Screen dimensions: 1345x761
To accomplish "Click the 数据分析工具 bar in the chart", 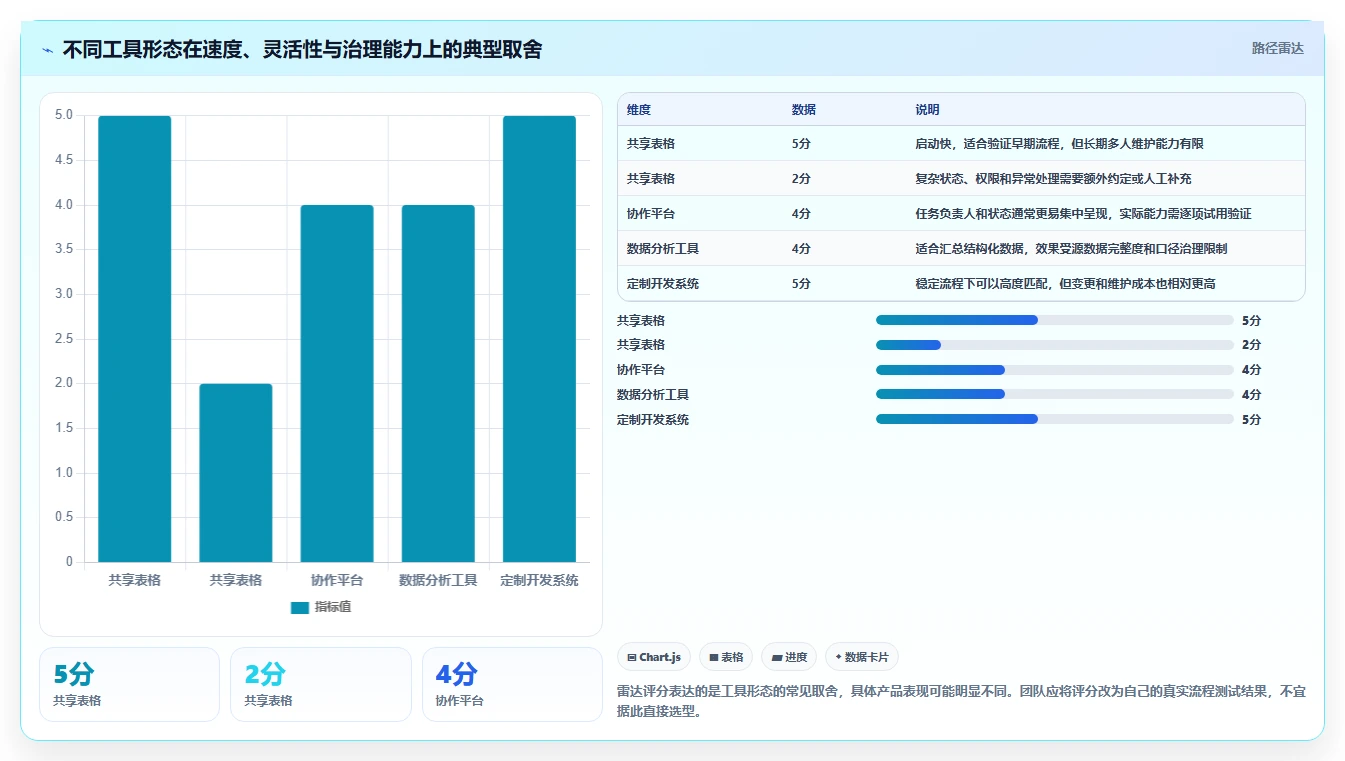I will click(x=438, y=383).
